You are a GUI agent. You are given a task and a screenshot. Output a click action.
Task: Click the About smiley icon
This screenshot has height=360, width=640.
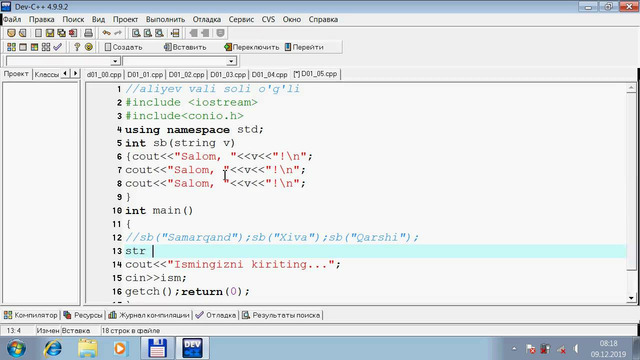(89, 47)
